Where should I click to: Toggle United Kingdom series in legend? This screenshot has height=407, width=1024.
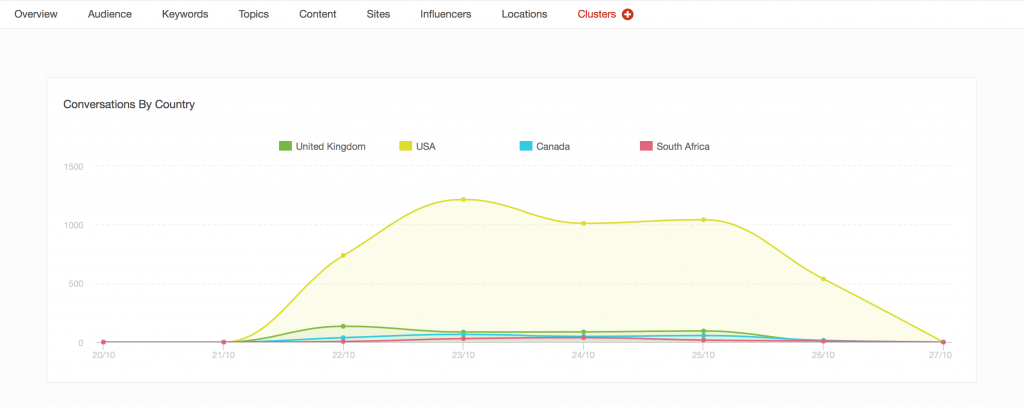[x=330, y=146]
